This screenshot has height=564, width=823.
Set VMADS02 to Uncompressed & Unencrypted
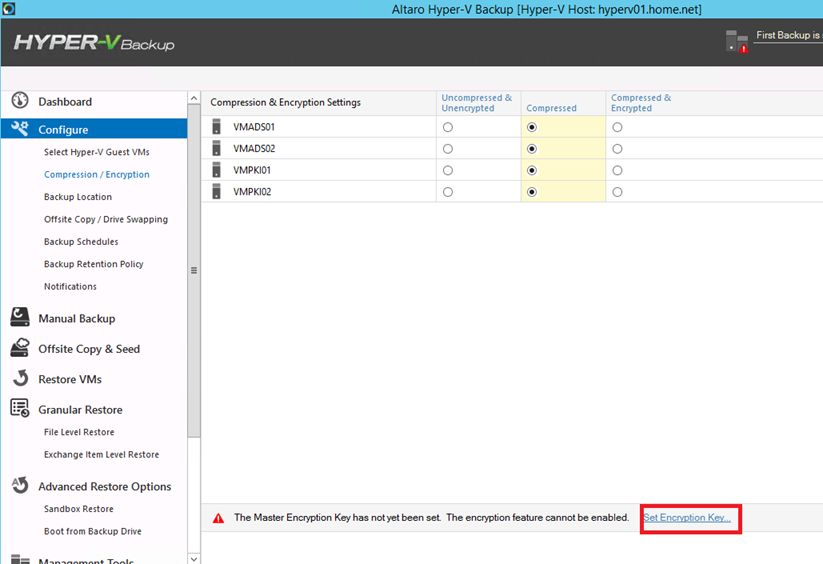click(448, 149)
